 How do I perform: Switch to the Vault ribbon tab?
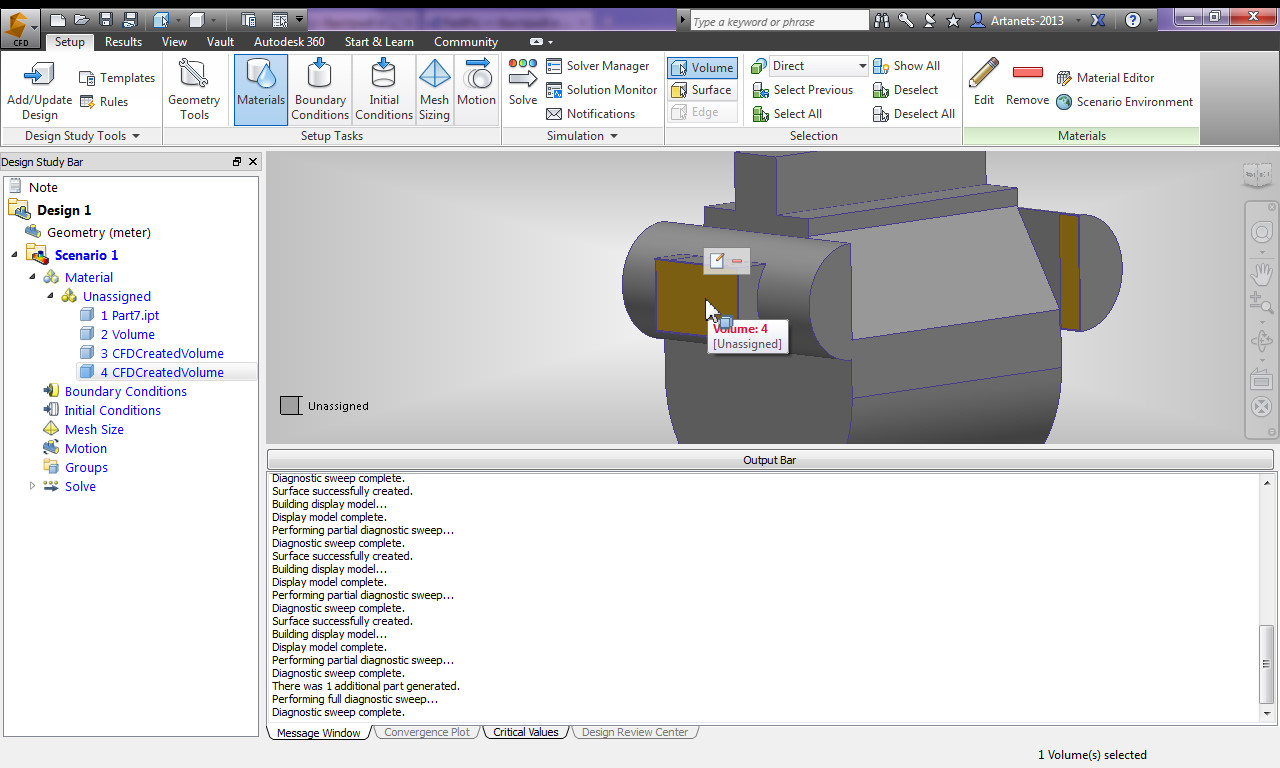click(220, 42)
